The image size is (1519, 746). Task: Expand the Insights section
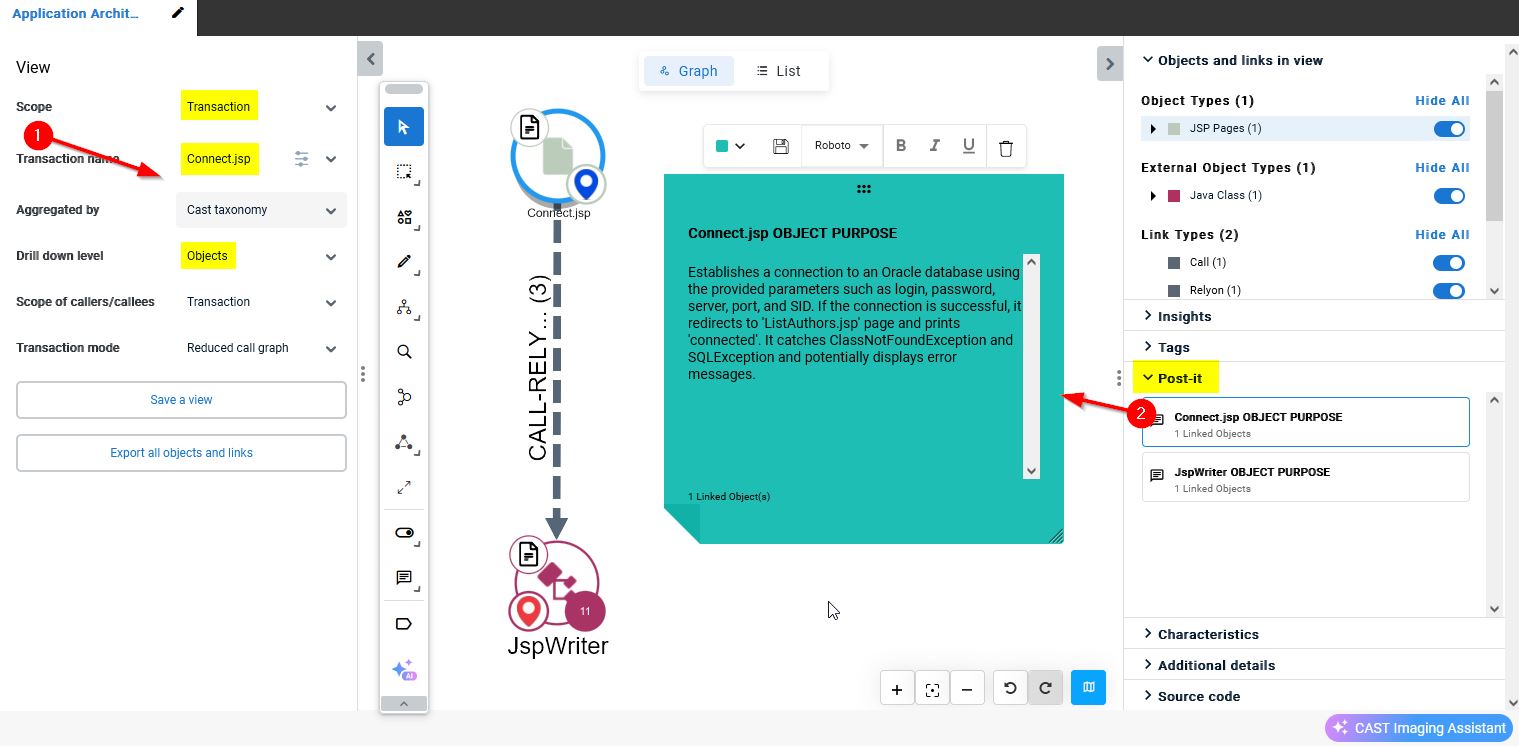coord(1184,316)
